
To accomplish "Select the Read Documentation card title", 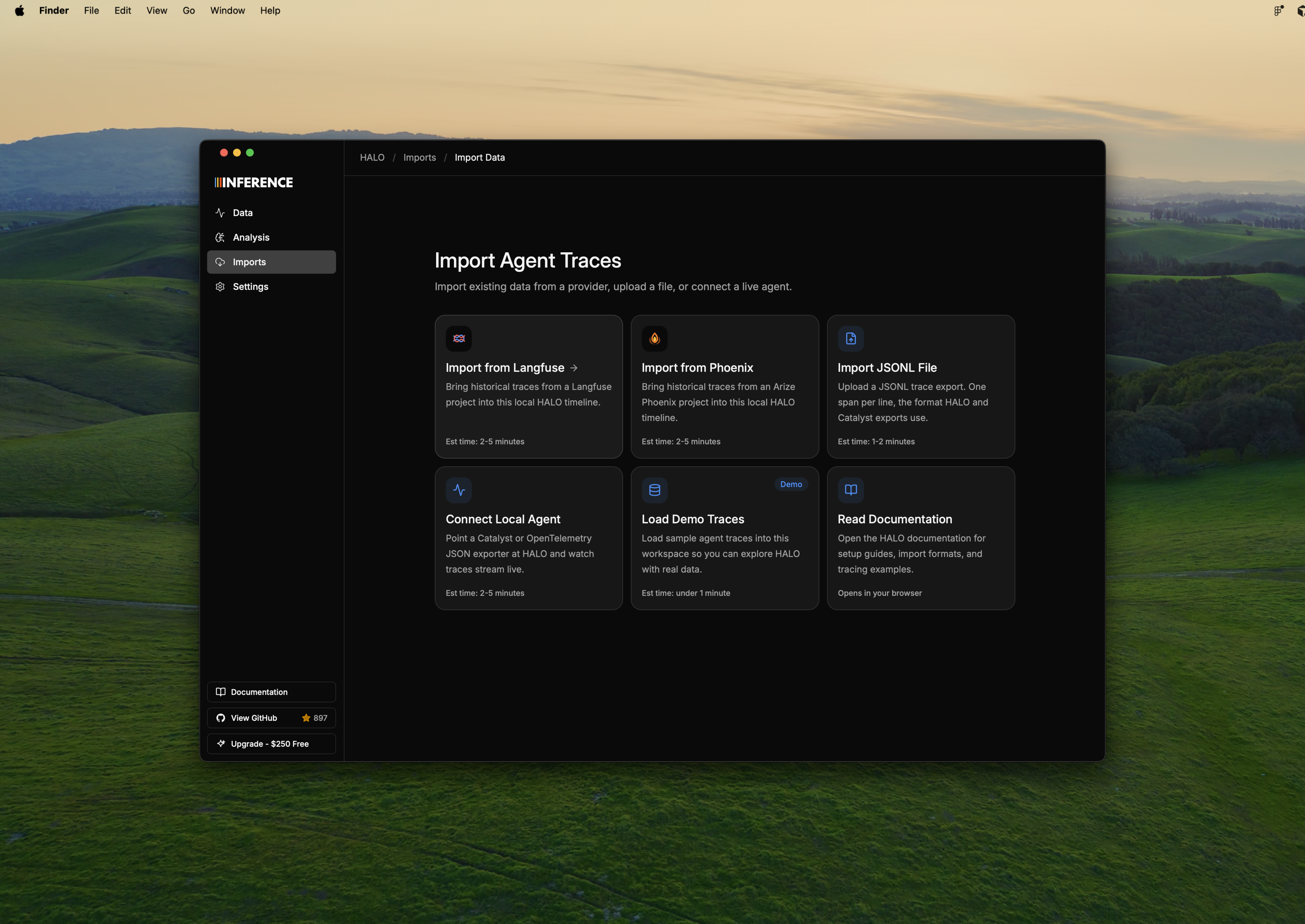I will (x=895, y=520).
